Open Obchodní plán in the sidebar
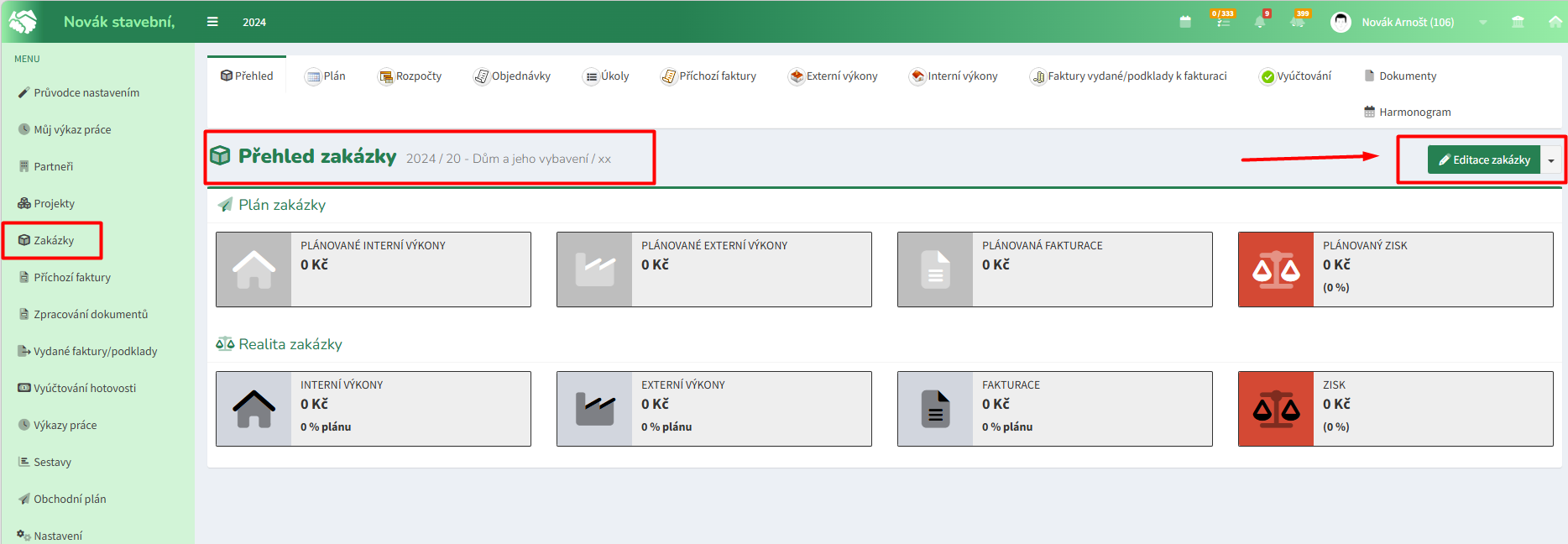 click(62, 499)
